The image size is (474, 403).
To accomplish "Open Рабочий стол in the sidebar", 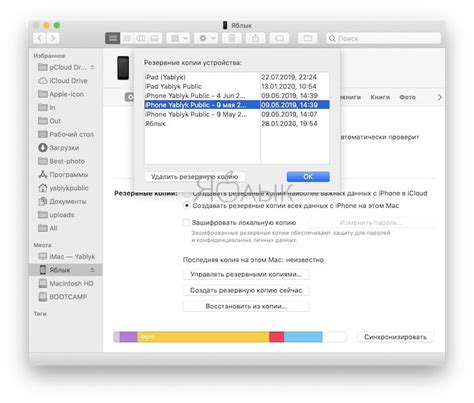I will [x=66, y=134].
